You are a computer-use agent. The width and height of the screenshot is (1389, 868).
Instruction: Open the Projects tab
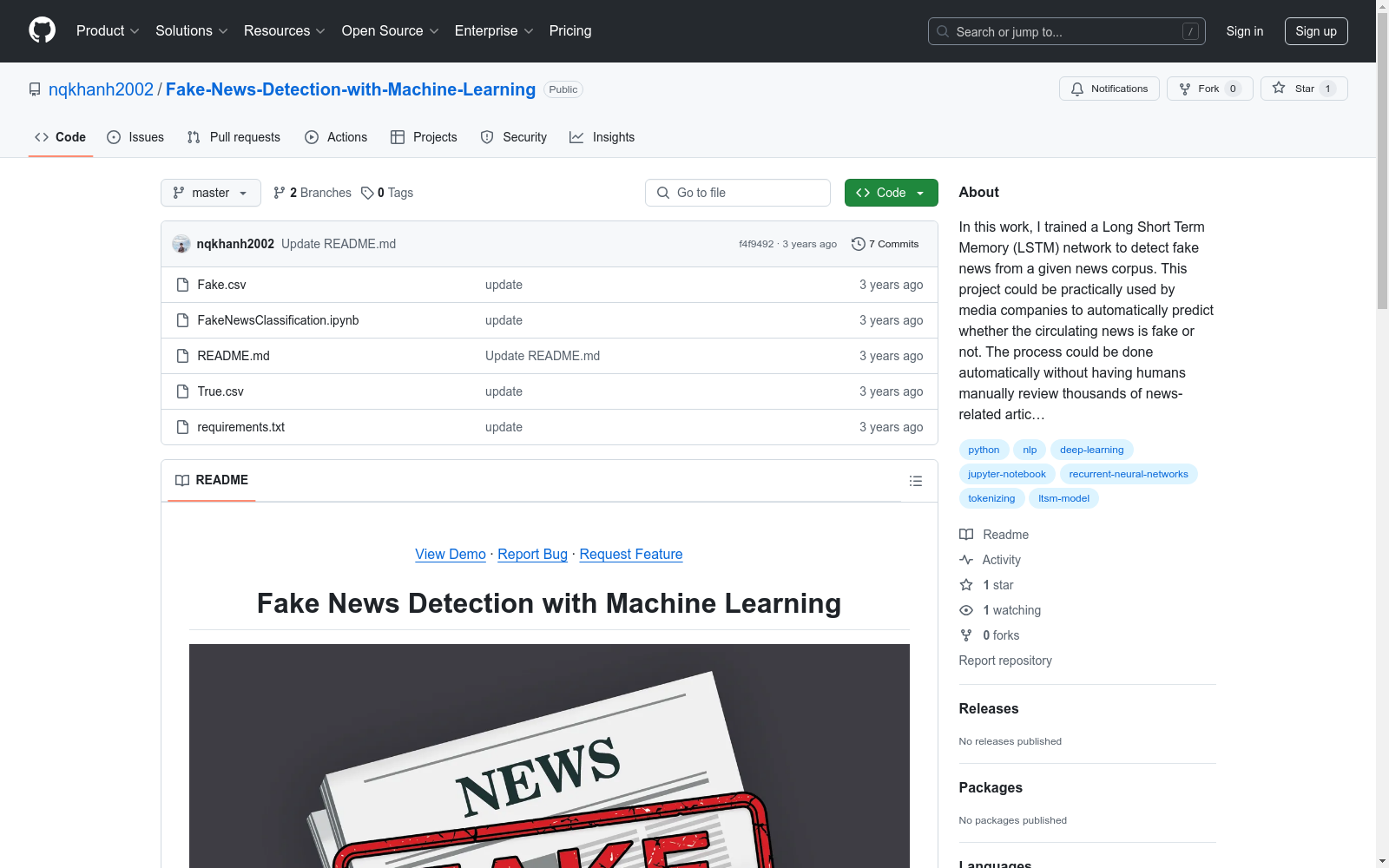click(424, 137)
